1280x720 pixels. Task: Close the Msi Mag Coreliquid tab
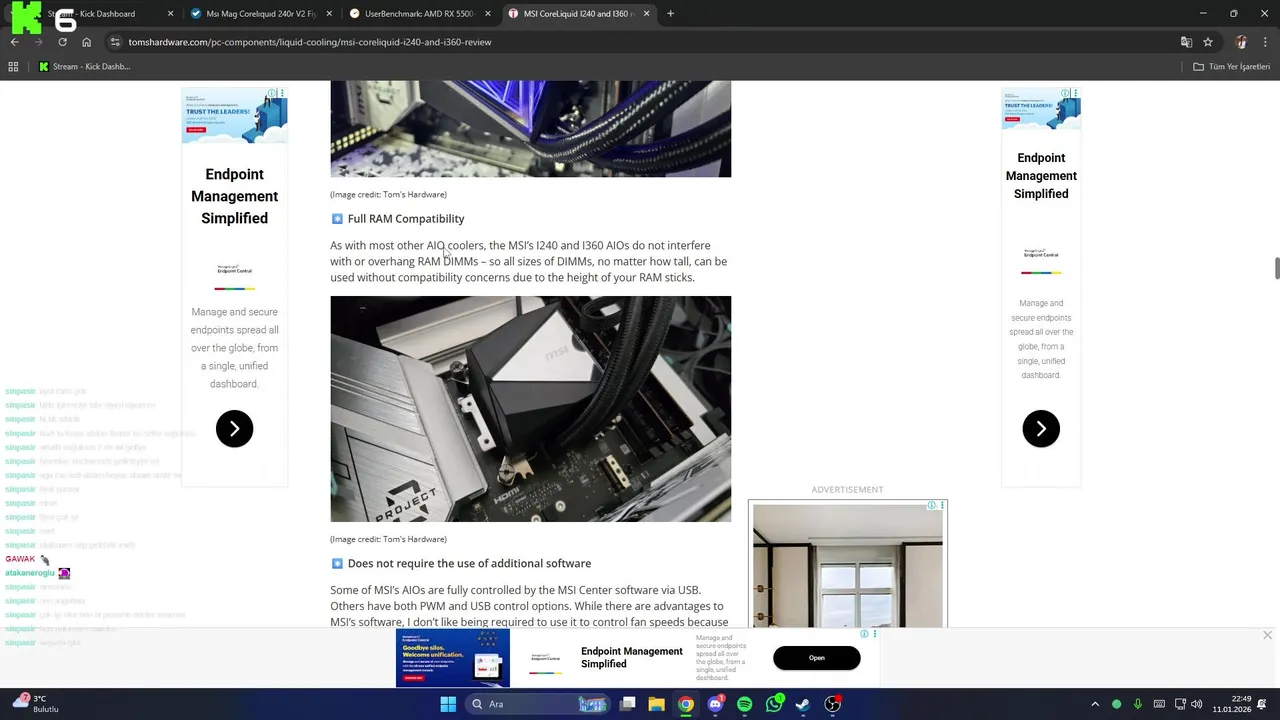tap(329, 14)
